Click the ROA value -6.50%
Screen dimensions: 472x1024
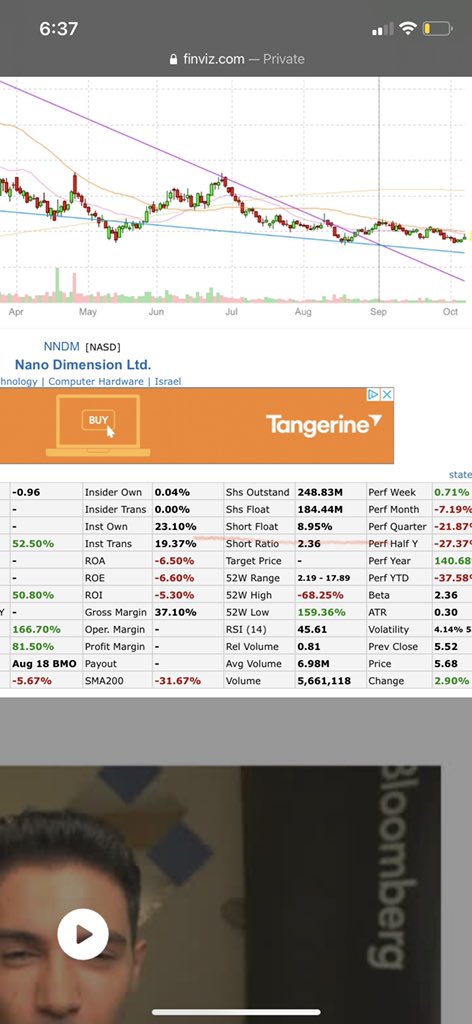174,561
